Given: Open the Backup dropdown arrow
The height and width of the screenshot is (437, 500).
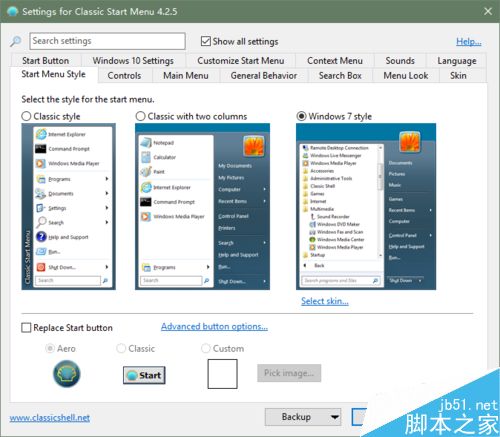Looking at the screenshot, I should pyautogui.click(x=335, y=417).
